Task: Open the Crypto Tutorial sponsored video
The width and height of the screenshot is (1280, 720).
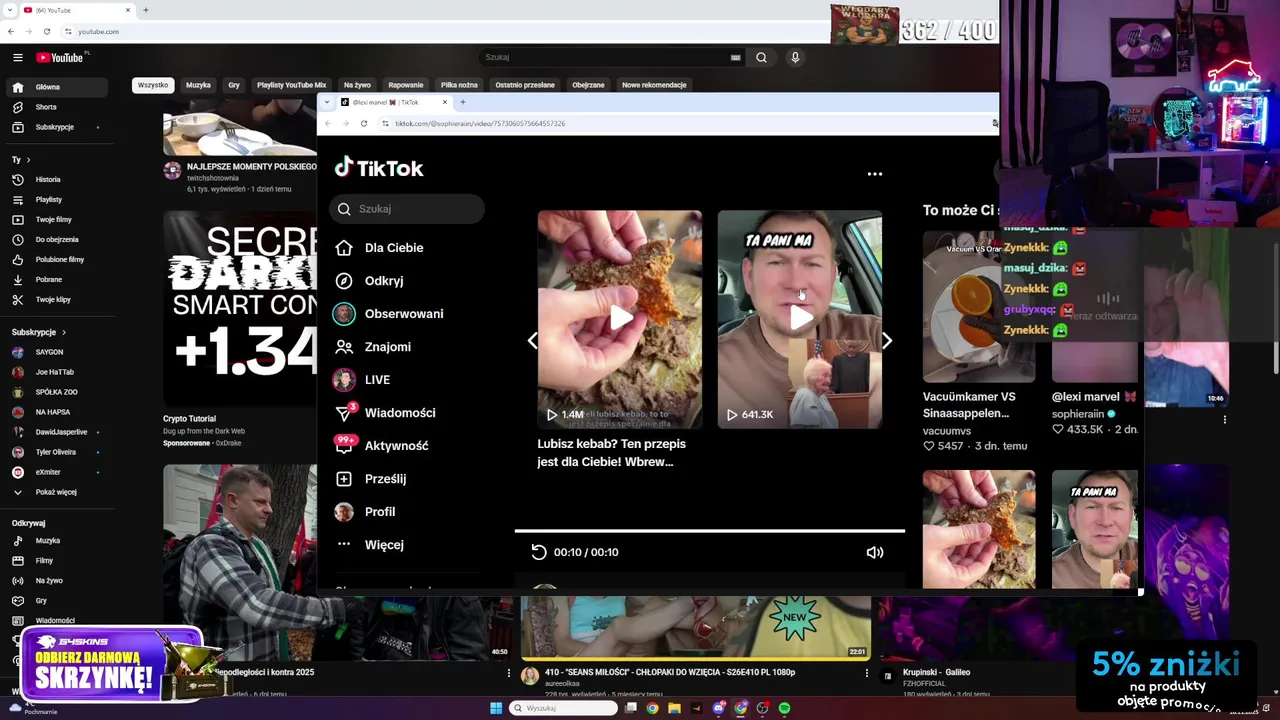Action: [x=240, y=308]
